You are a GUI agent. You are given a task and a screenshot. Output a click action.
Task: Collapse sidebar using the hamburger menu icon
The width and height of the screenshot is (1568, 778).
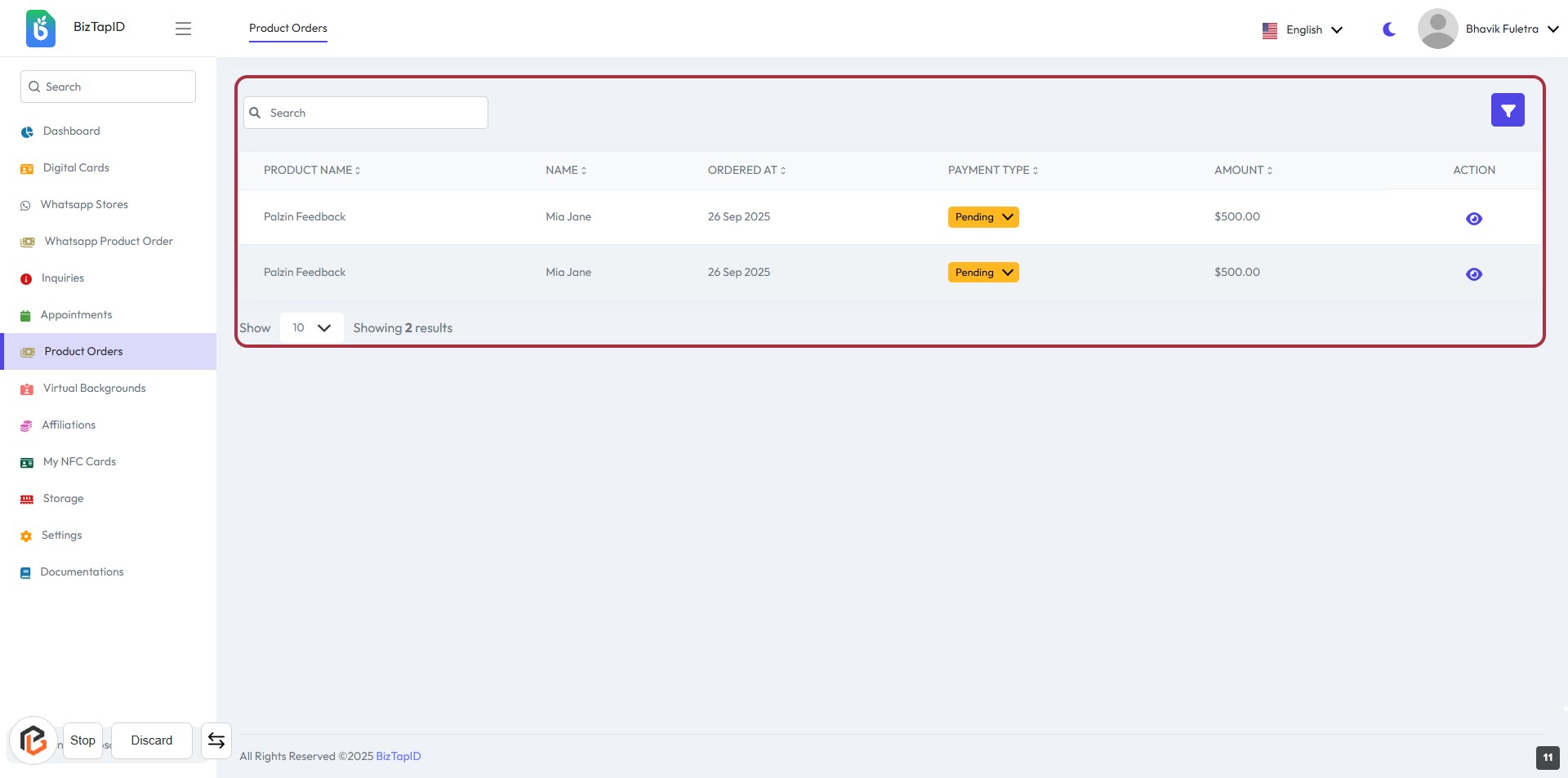183,29
